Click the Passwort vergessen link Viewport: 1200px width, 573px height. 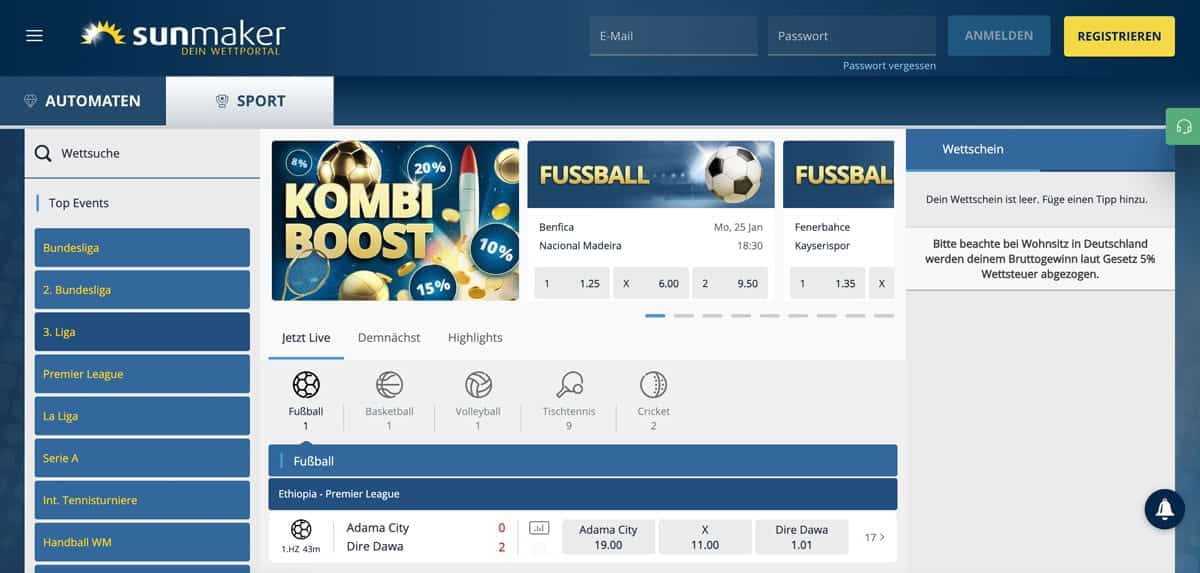pos(889,66)
